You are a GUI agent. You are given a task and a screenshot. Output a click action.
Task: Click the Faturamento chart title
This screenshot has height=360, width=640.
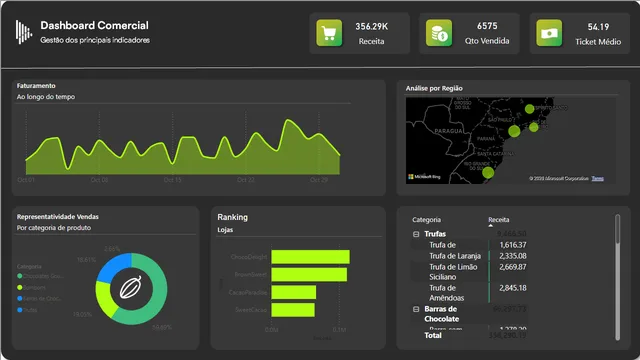(x=36, y=86)
